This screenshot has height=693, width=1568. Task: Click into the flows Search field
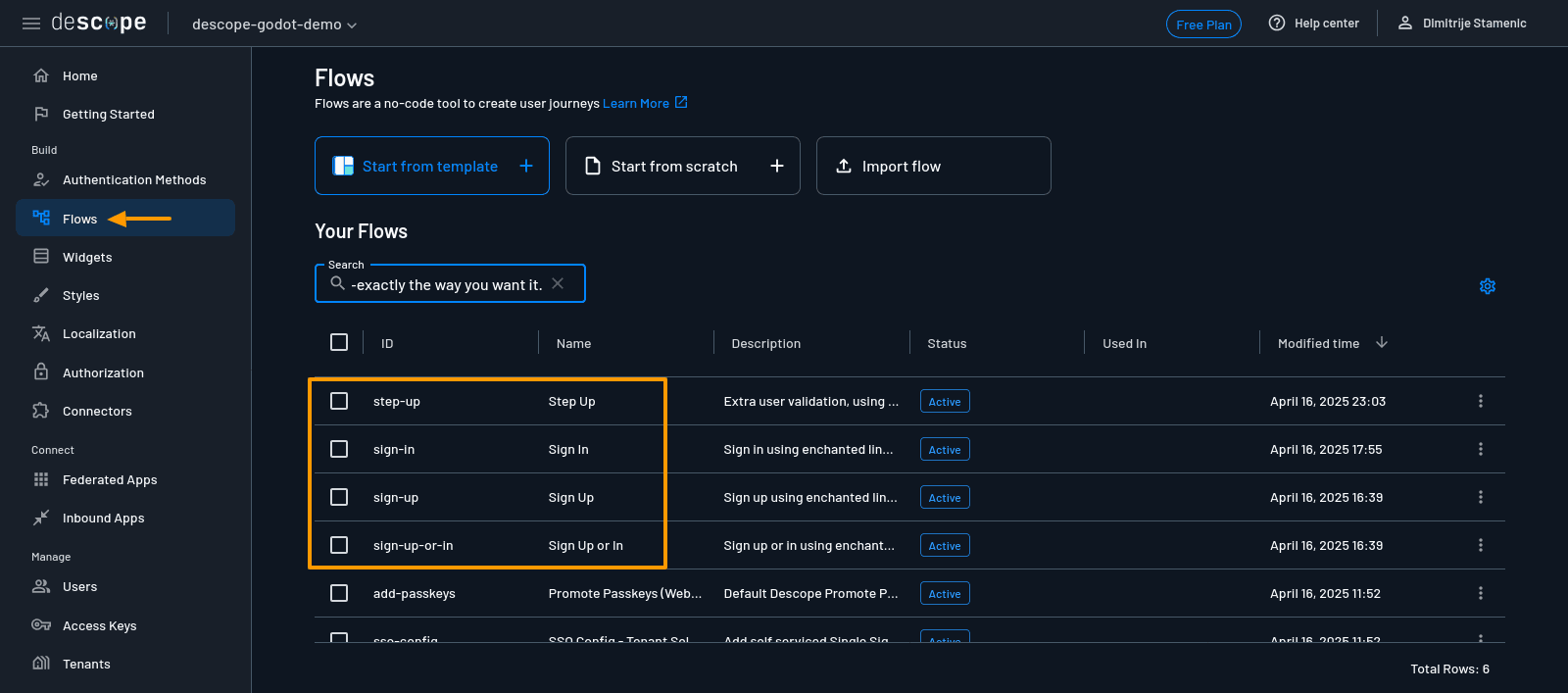tap(446, 285)
